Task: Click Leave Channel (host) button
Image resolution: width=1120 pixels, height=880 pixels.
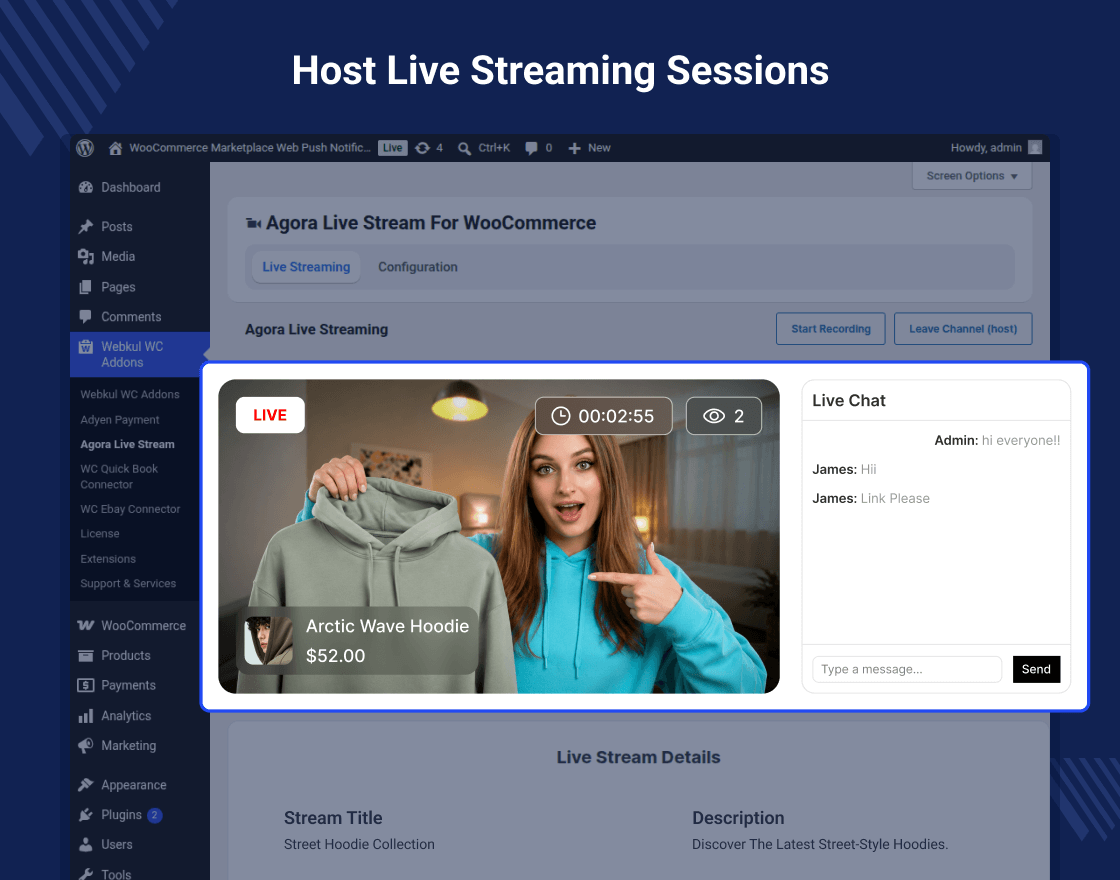Action: pos(963,329)
